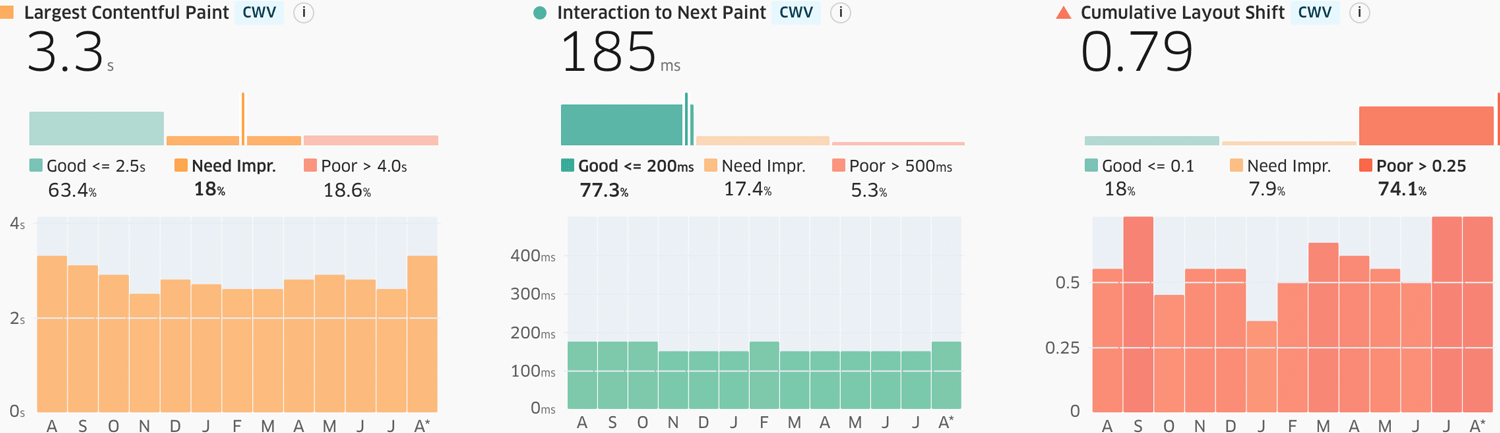Click the orange square Largest Contentful Paint icon
The width and height of the screenshot is (1500, 433).
[x=7, y=13]
